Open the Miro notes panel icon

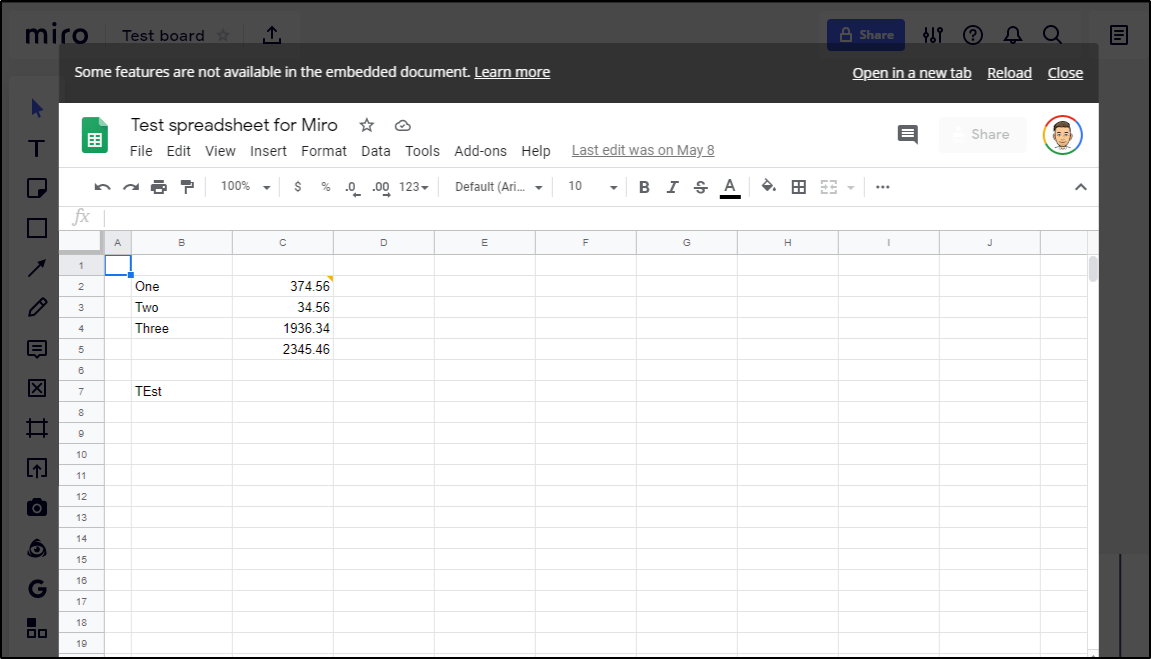[x=1119, y=34]
